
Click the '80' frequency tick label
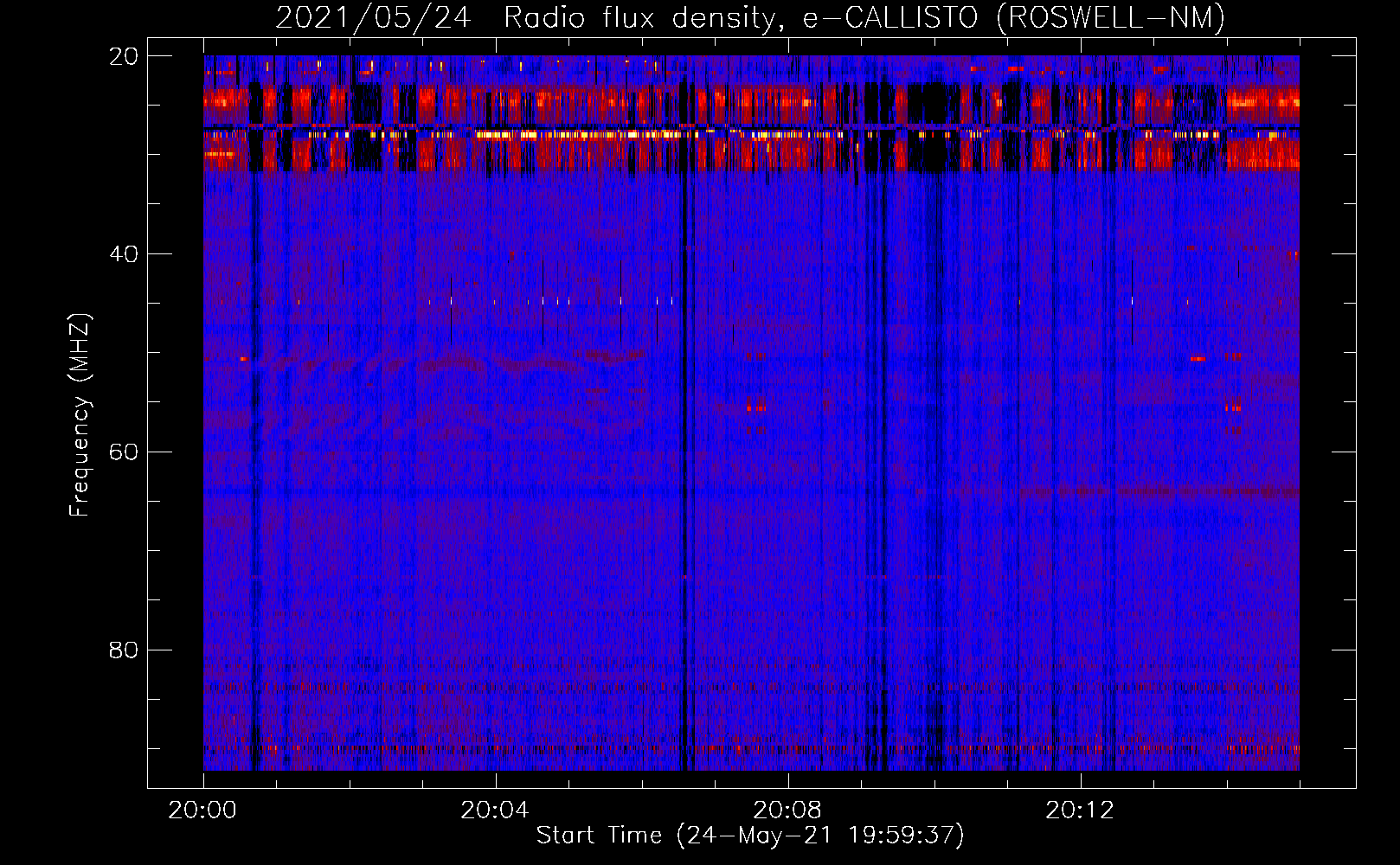[124, 650]
